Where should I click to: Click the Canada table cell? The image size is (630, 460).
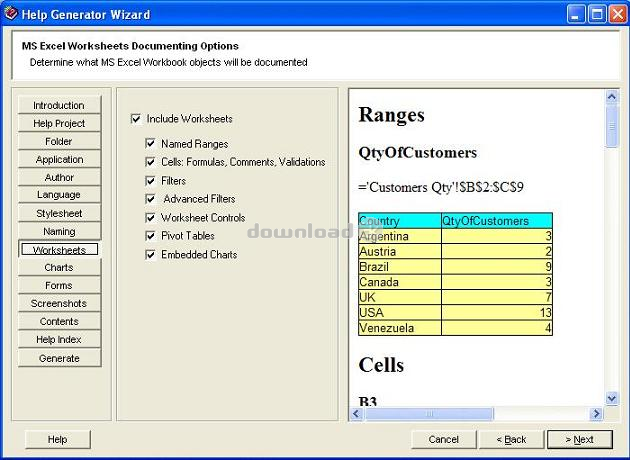coord(400,282)
